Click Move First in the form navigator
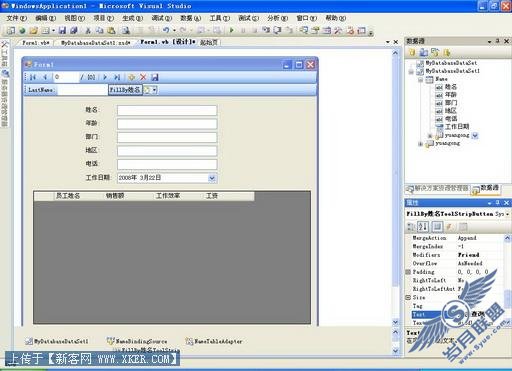This screenshot has width=512, height=371. pos(33,77)
